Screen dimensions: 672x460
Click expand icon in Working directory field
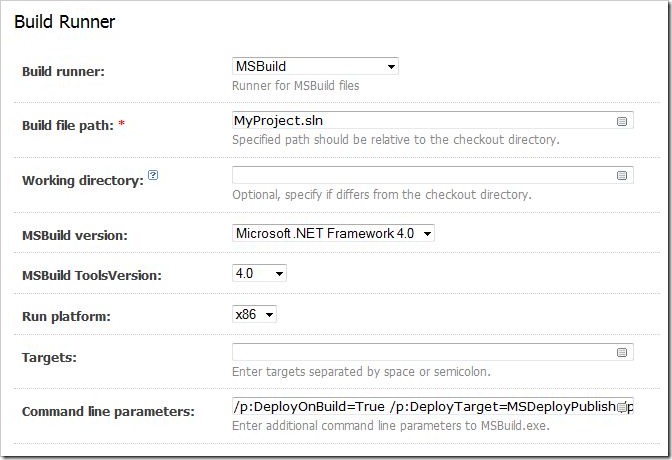coord(621,175)
